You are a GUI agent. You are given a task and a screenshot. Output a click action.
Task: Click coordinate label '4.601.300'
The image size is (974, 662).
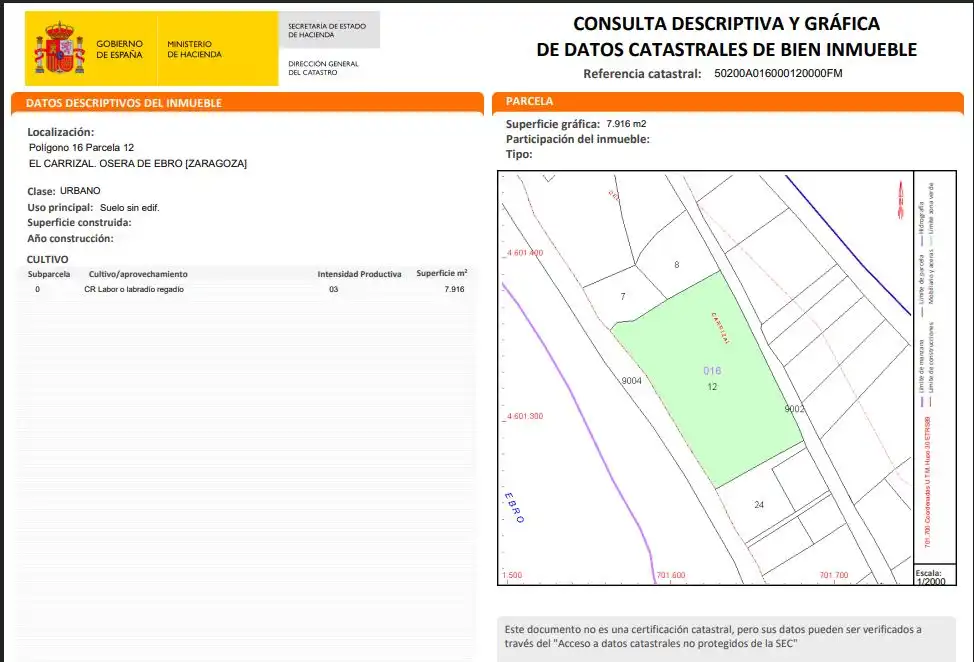[525, 416]
